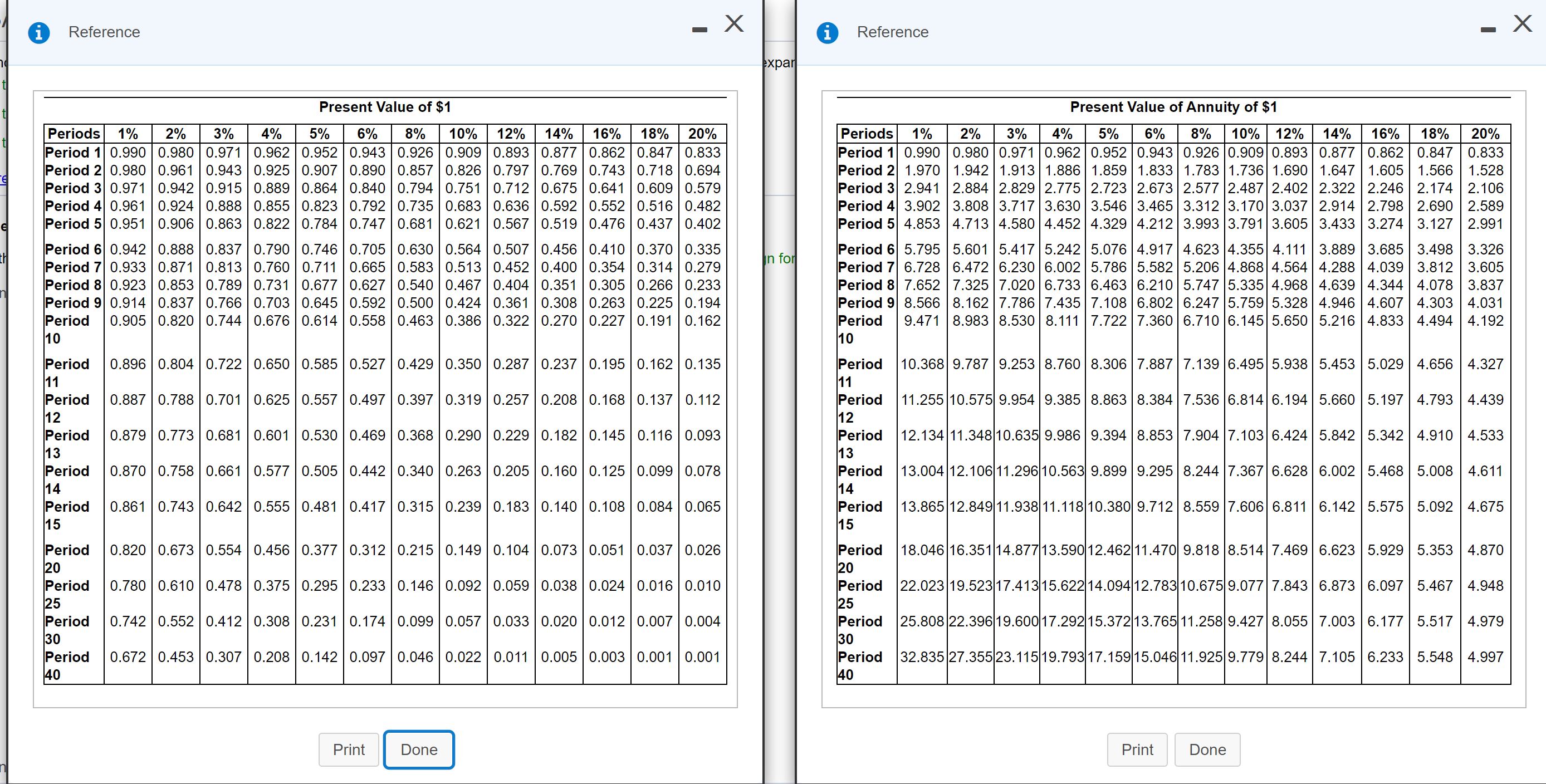Print the Present Value of $1 table

click(x=349, y=749)
